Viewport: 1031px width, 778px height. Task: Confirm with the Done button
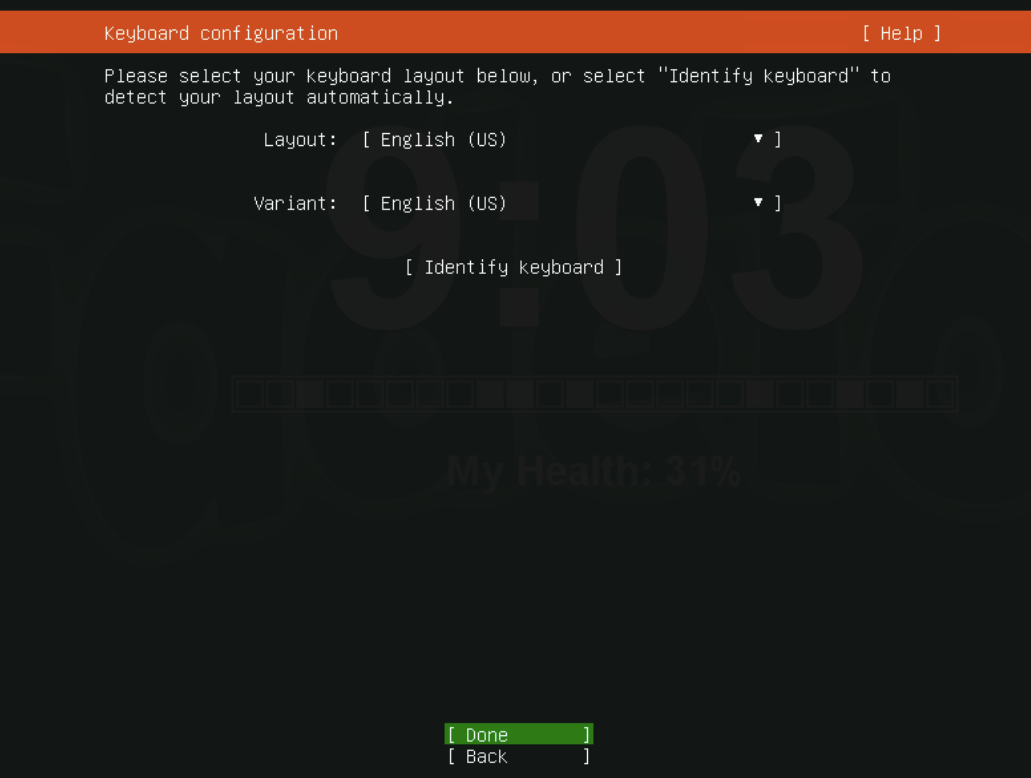(x=519, y=734)
